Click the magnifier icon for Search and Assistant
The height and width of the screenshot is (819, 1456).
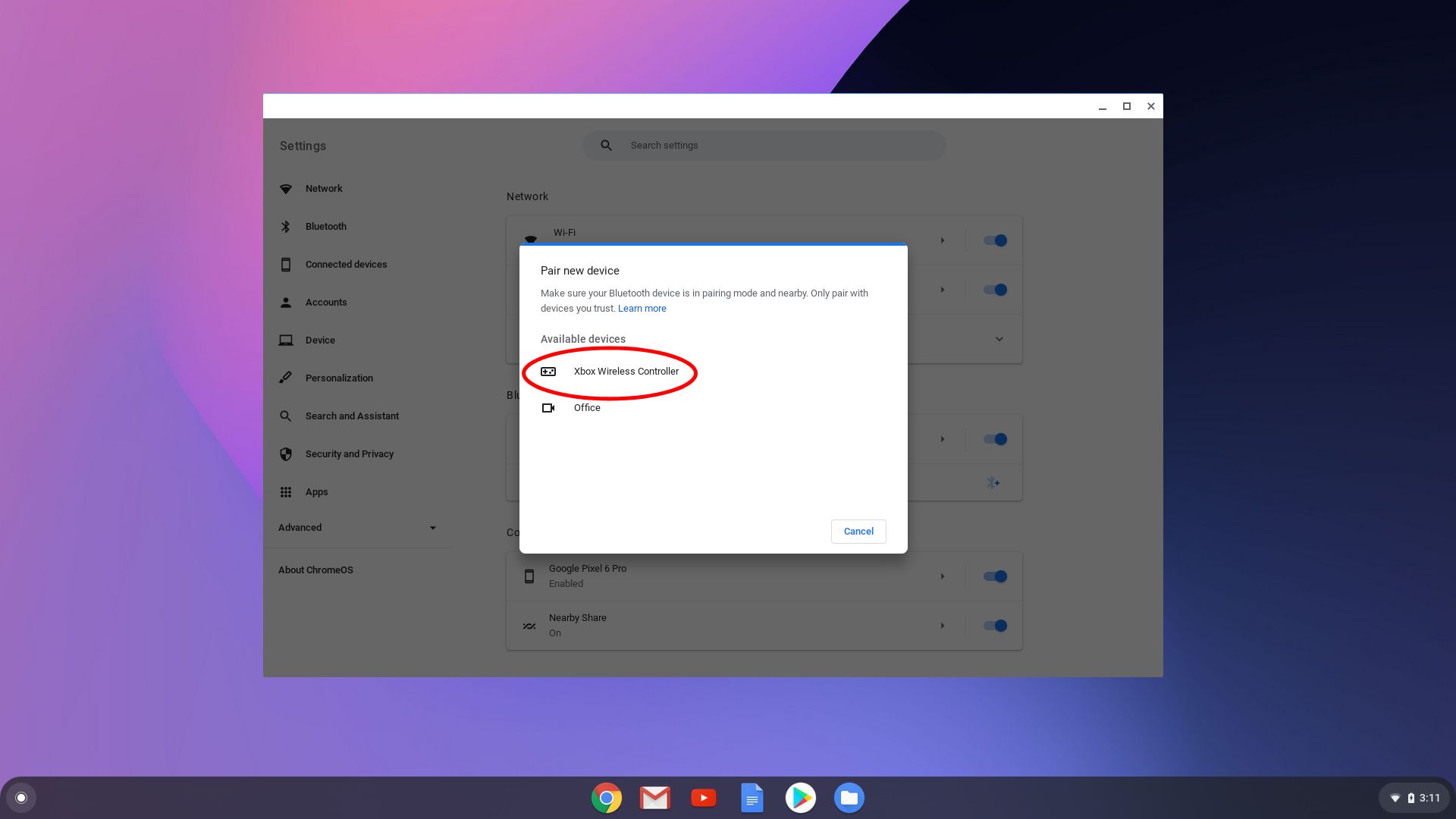286,416
